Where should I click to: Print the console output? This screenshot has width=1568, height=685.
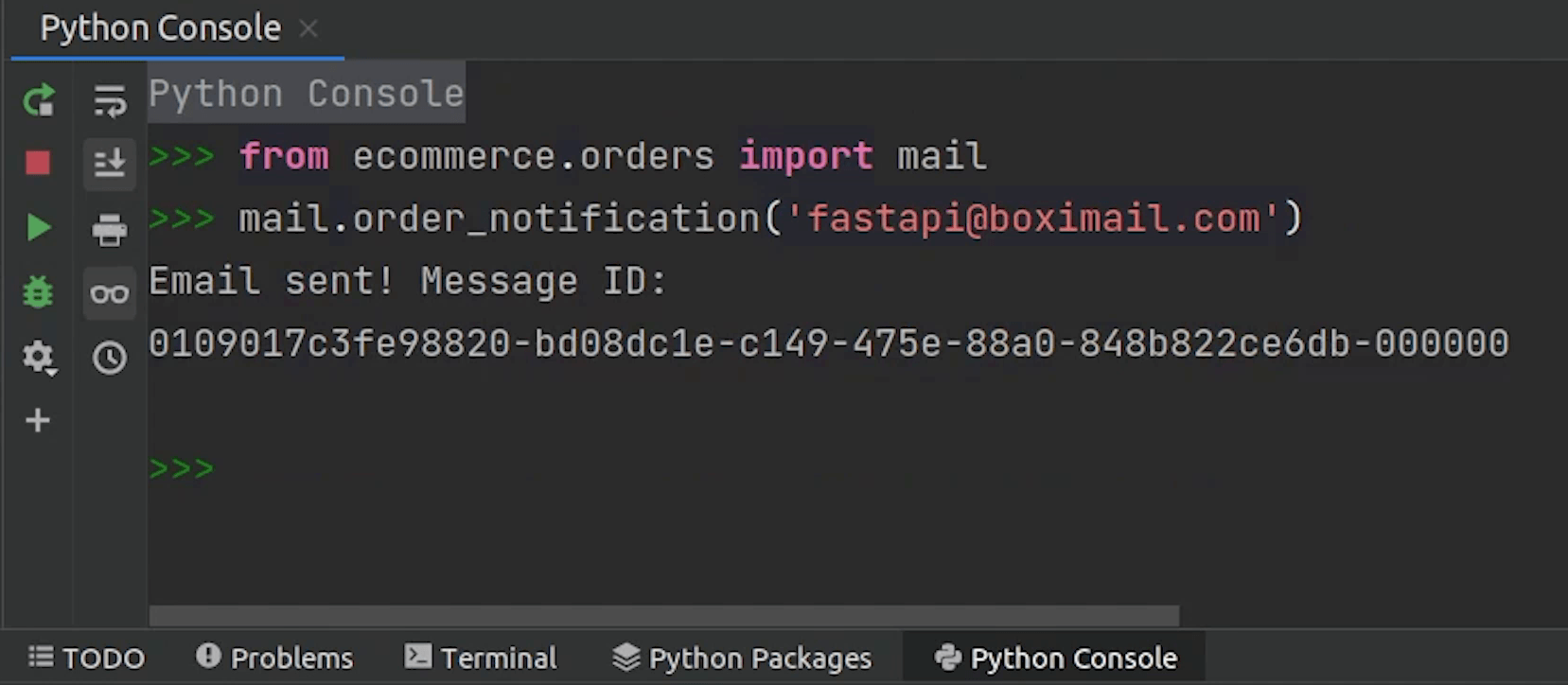pos(110,228)
